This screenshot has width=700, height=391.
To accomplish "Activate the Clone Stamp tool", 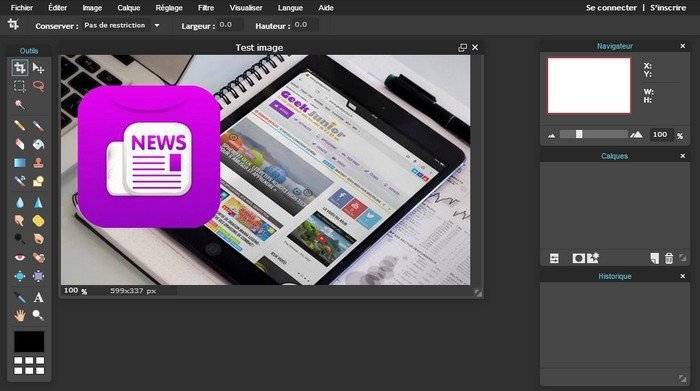I will pyautogui.click(x=38, y=162).
